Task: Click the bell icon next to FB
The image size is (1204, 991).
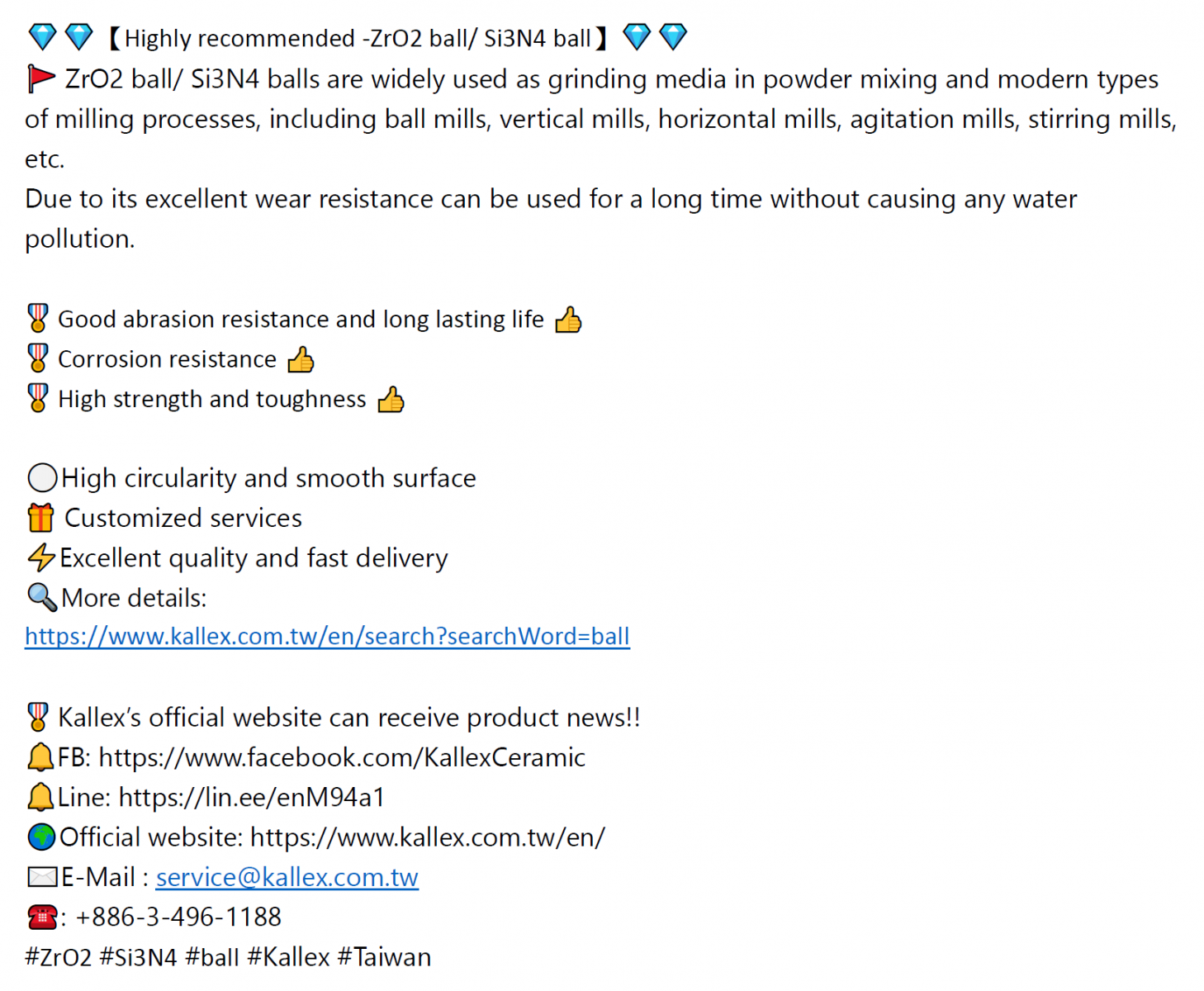Action: click(x=40, y=757)
